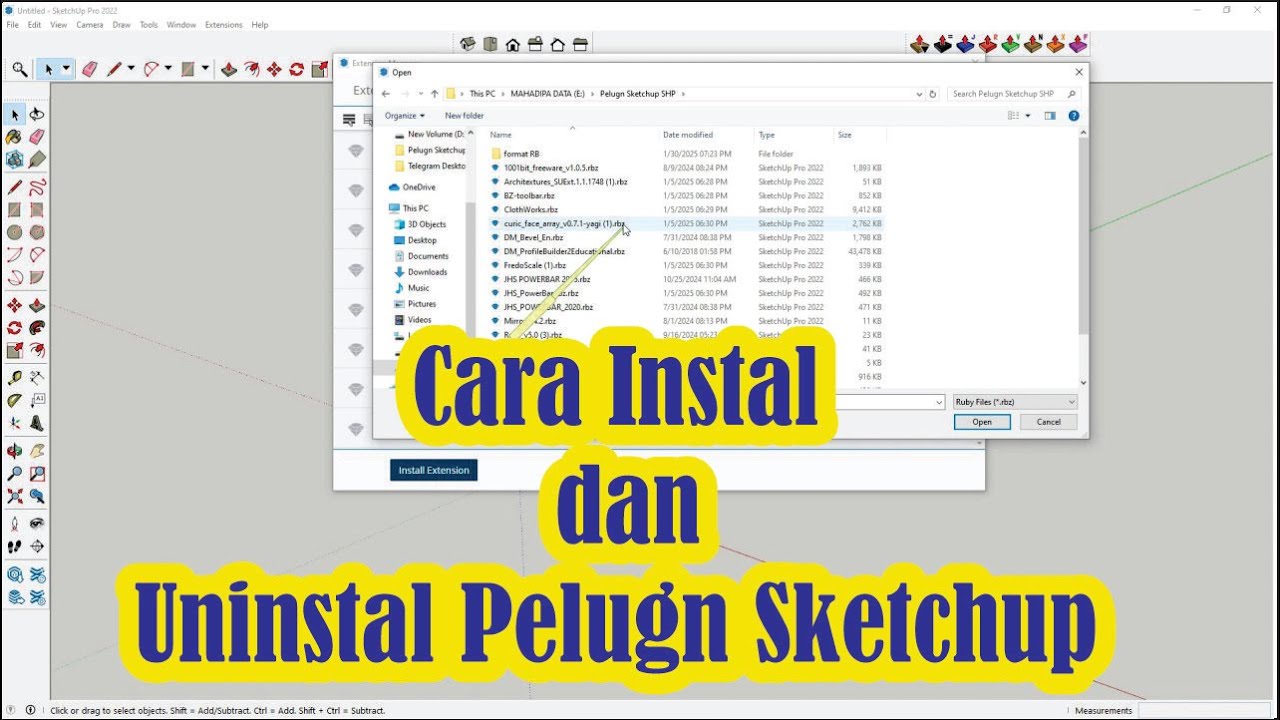
Task: Open the Window menu
Action: (x=181, y=24)
